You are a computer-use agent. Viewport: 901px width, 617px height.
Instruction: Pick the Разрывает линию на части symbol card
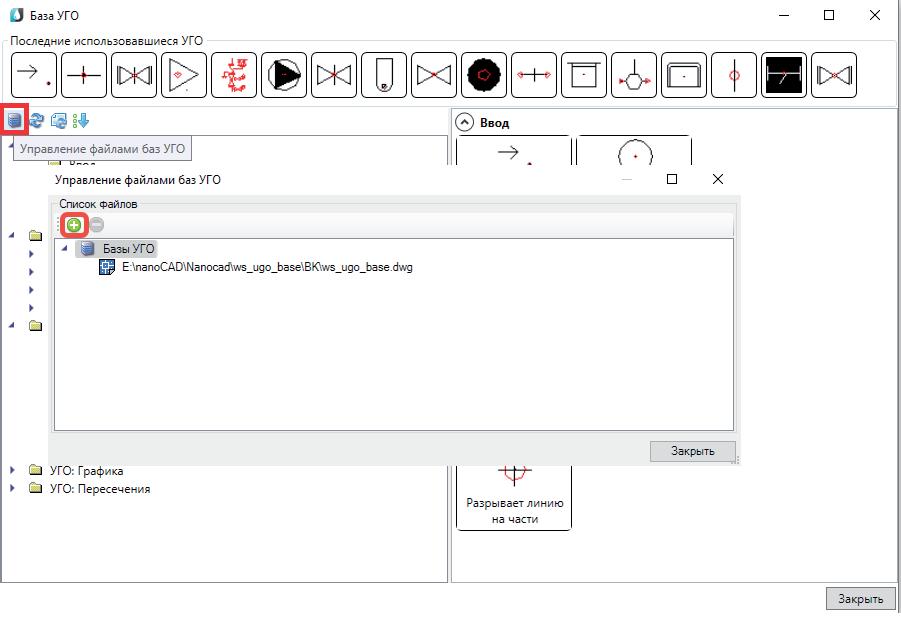514,498
